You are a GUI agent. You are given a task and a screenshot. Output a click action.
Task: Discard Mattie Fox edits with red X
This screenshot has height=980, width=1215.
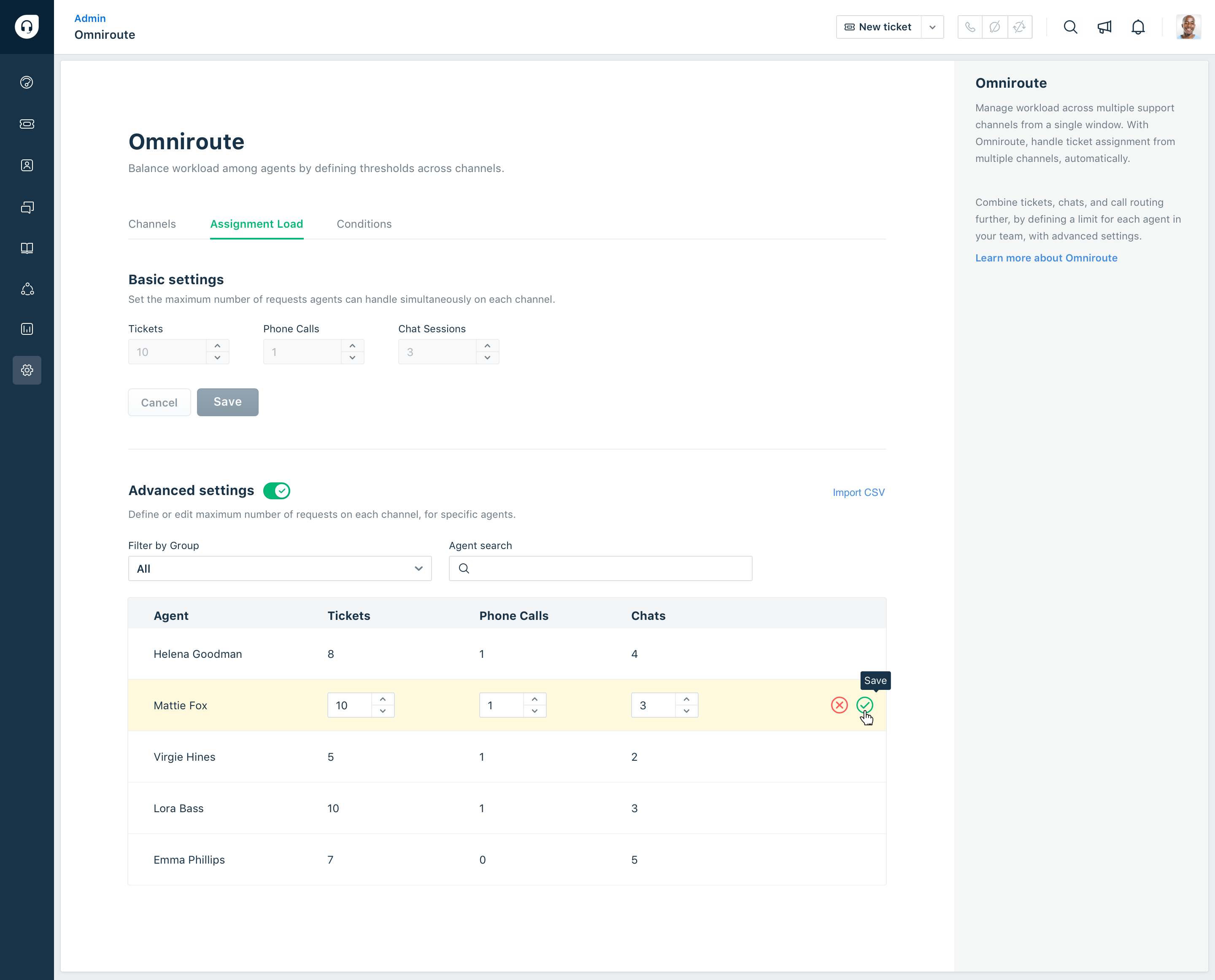839,705
